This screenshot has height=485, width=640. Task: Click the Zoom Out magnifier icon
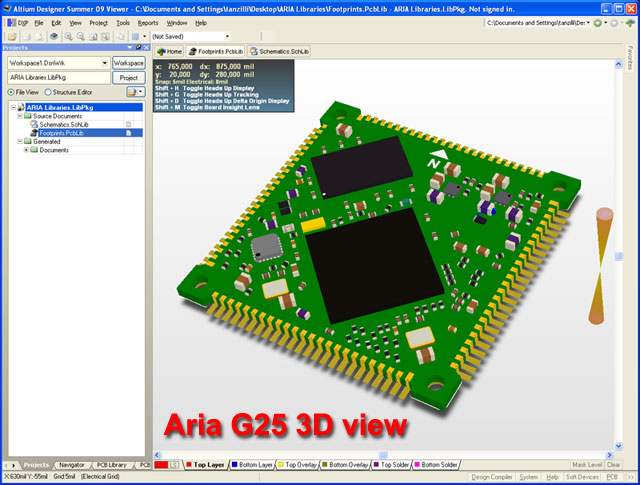coord(81,37)
